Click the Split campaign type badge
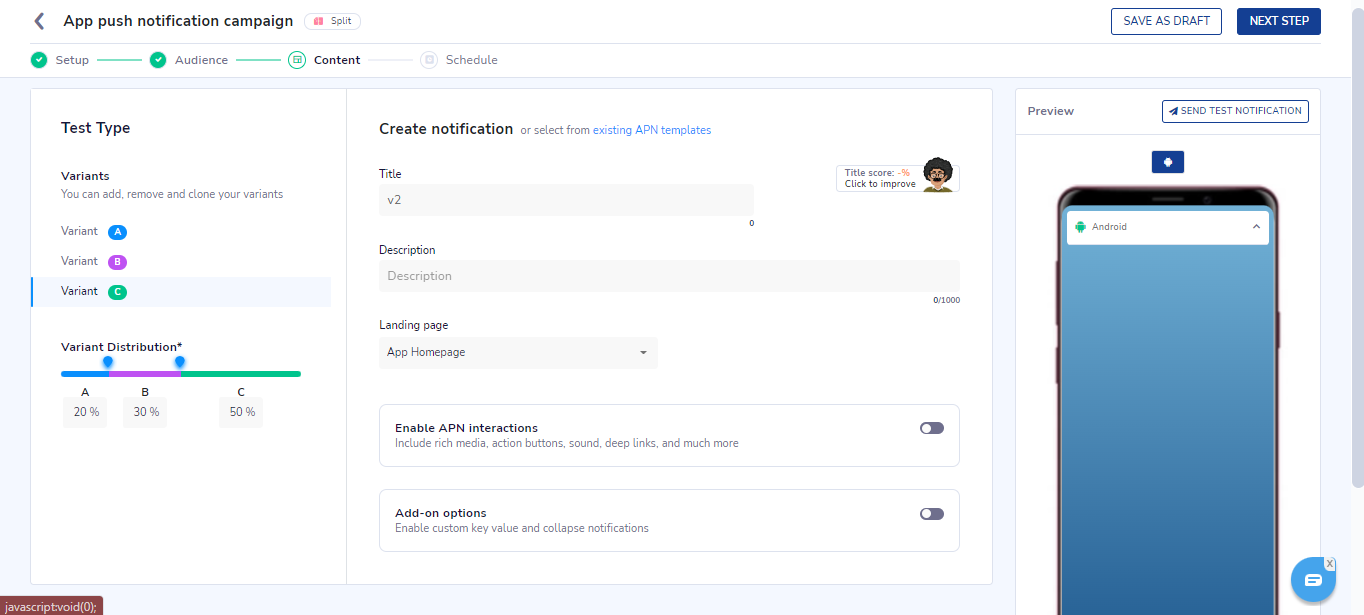Image resolution: width=1364 pixels, height=615 pixels. pyautogui.click(x=332, y=21)
